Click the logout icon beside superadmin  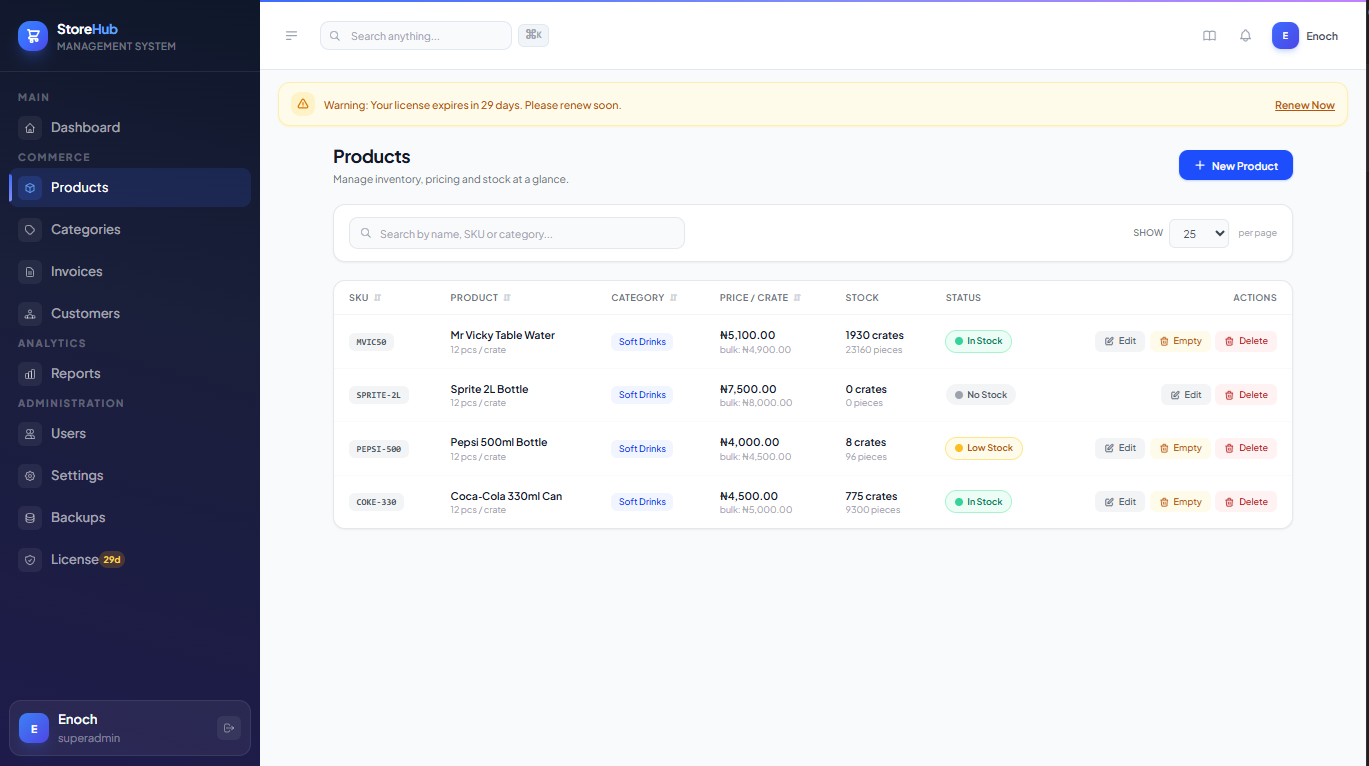229,728
